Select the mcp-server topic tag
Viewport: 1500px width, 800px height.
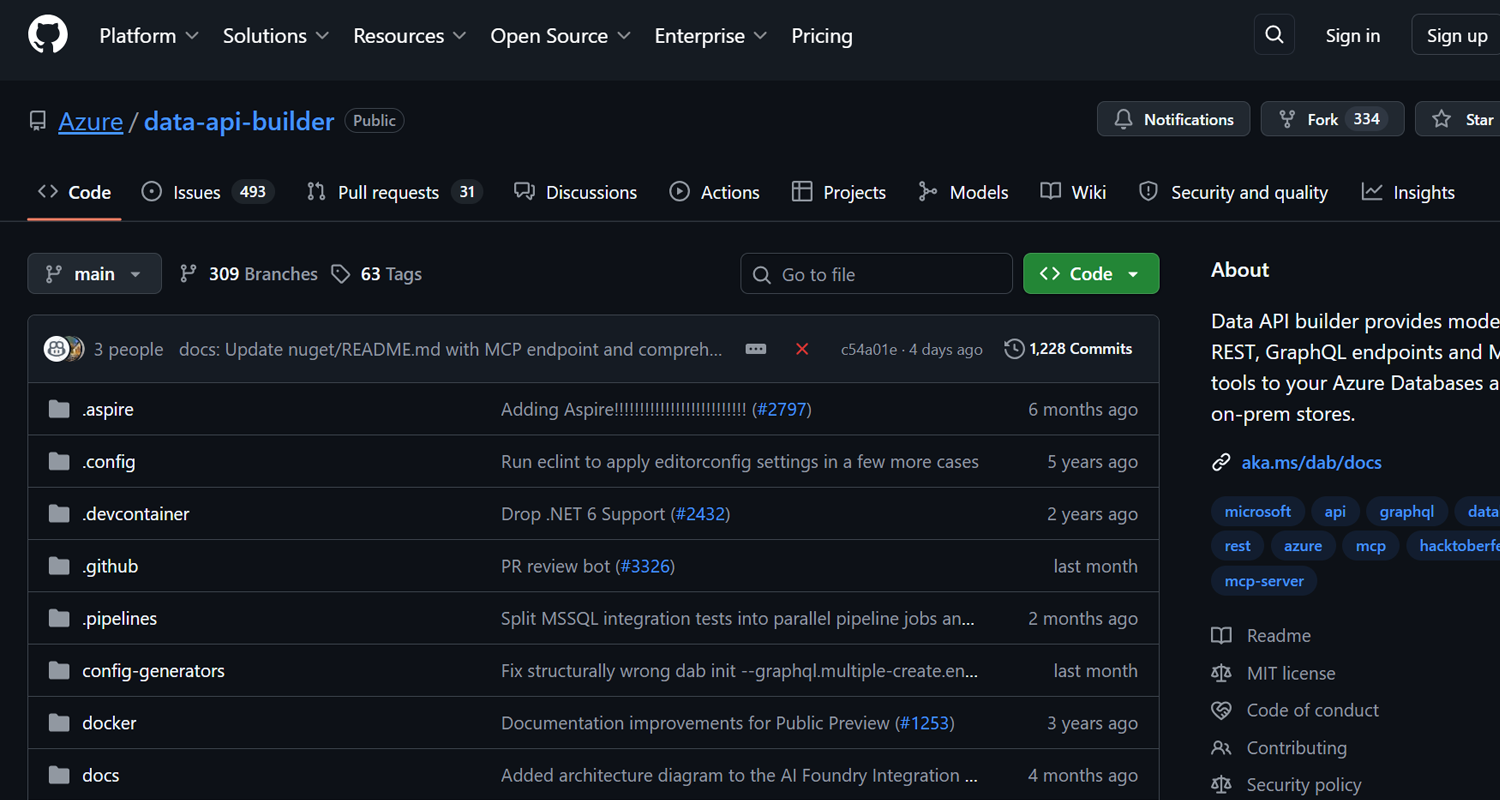tap(1264, 581)
